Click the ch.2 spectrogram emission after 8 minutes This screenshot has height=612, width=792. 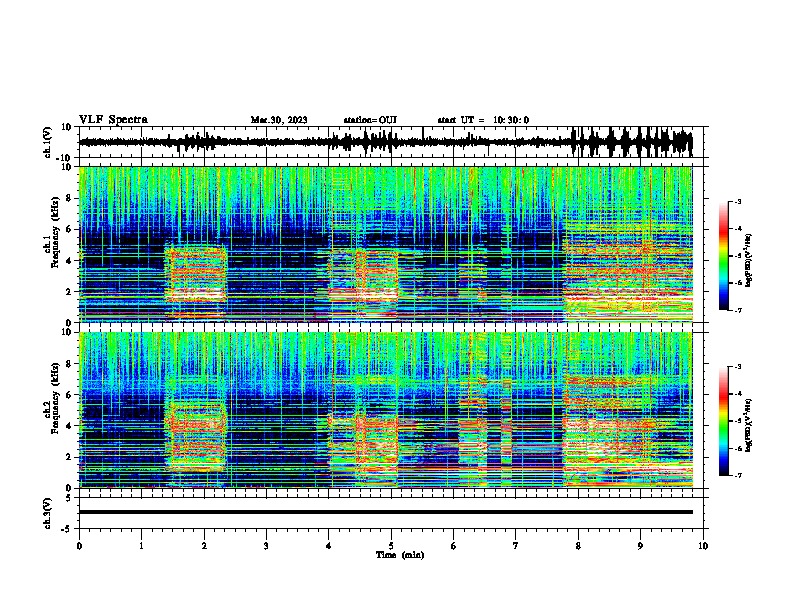click(x=628, y=431)
